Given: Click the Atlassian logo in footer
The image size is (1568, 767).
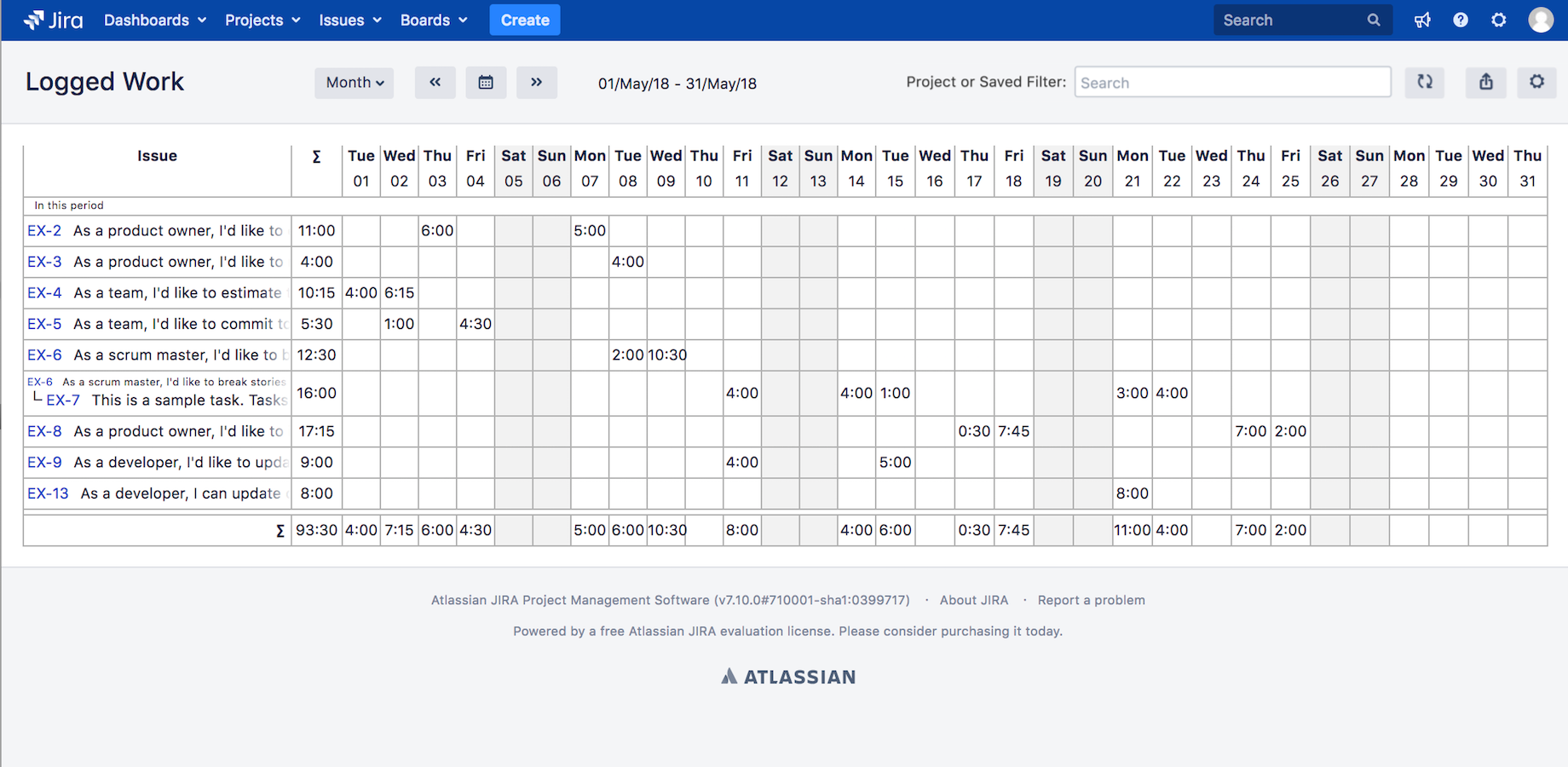Looking at the screenshot, I should pyautogui.click(x=788, y=677).
